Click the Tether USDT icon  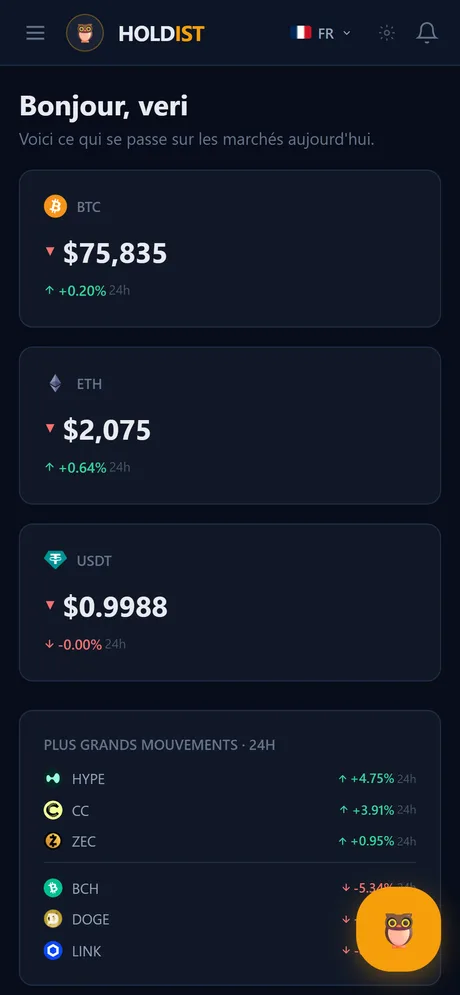click(55, 560)
